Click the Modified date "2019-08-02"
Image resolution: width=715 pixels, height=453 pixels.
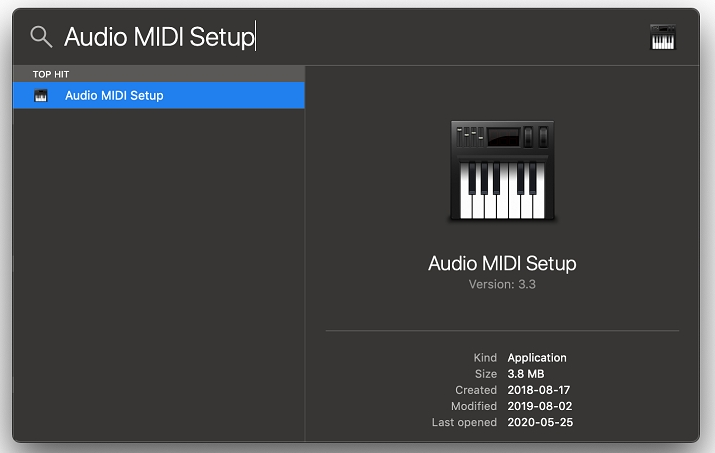(x=539, y=406)
